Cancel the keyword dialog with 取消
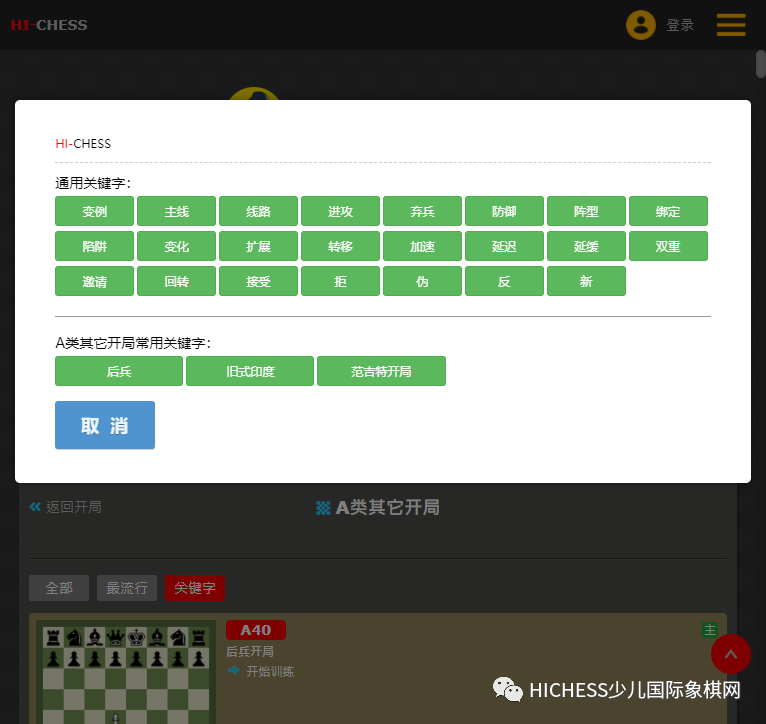Image resolution: width=766 pixels, height=724 pixels. click(x=105, y=425)
